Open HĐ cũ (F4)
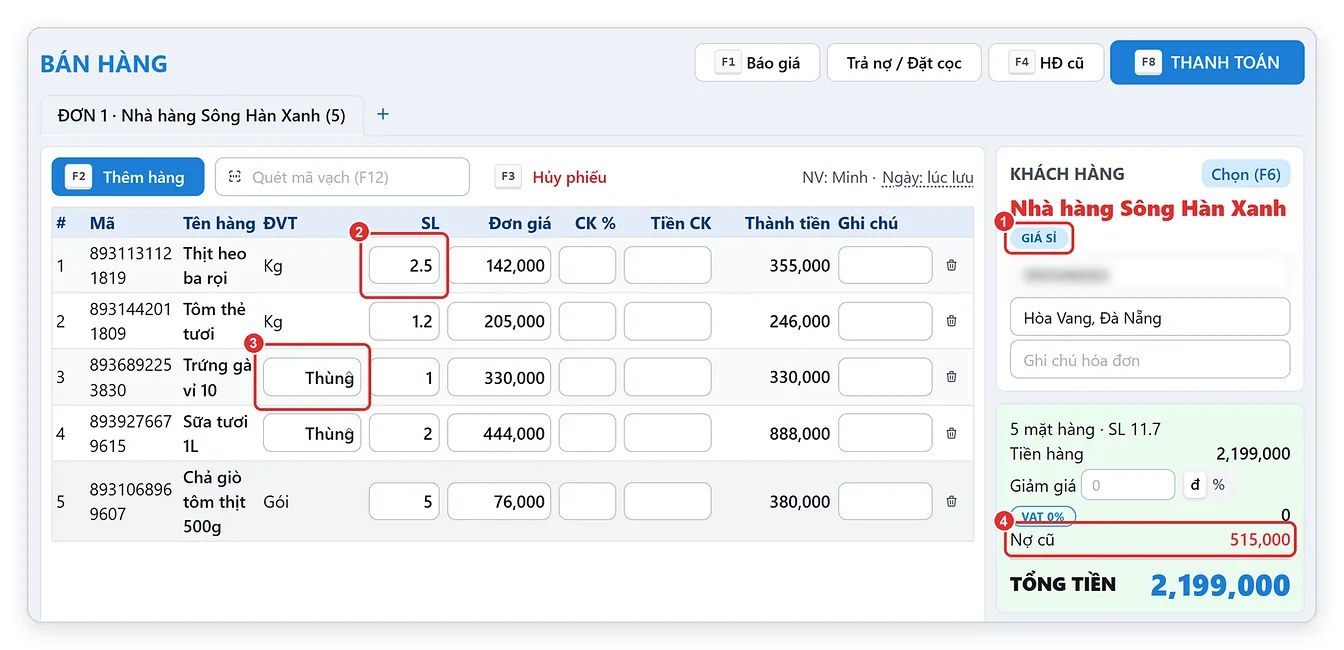The width and height of the screenshot is (1344, 650). coord(1046,62)
